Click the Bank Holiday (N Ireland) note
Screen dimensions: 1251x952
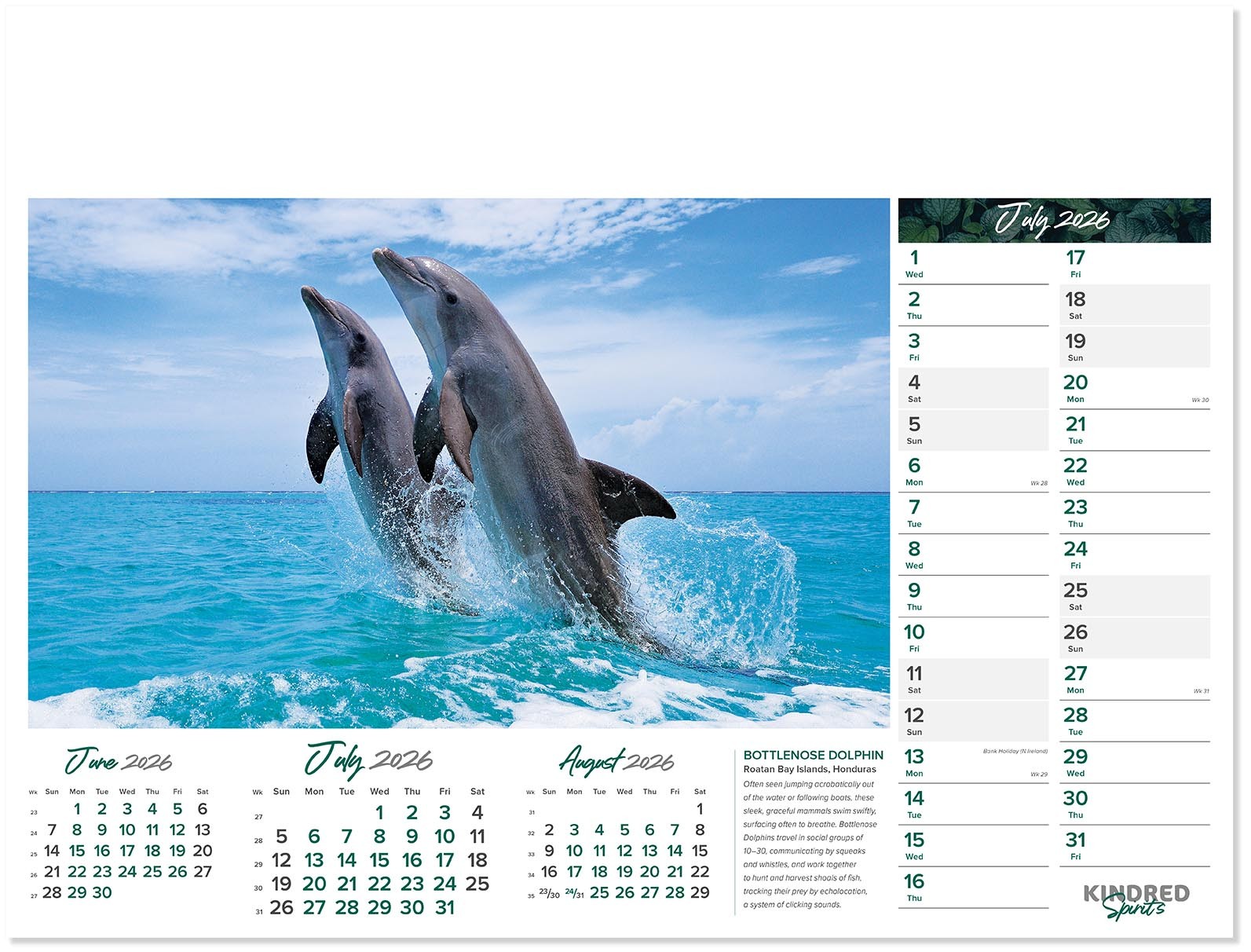pyautogui.click(x=1015, y=752)
